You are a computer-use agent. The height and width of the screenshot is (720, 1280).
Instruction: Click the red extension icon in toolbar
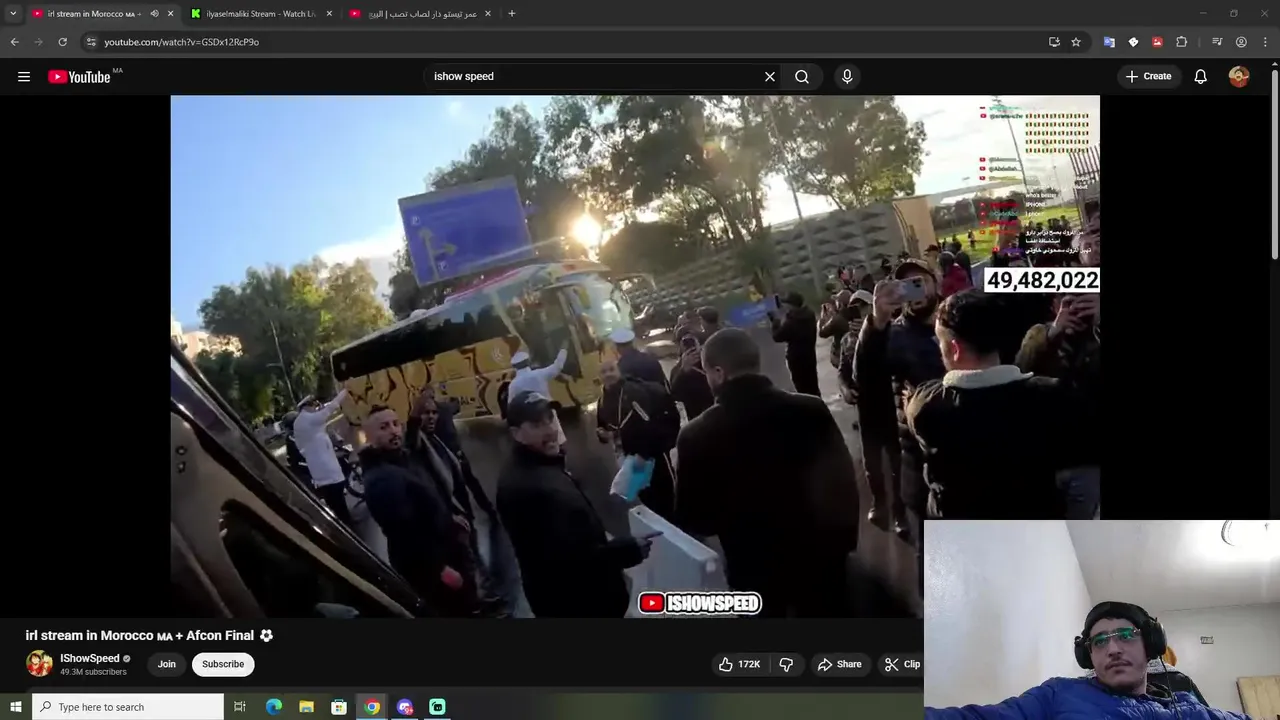coord(1157,42)
